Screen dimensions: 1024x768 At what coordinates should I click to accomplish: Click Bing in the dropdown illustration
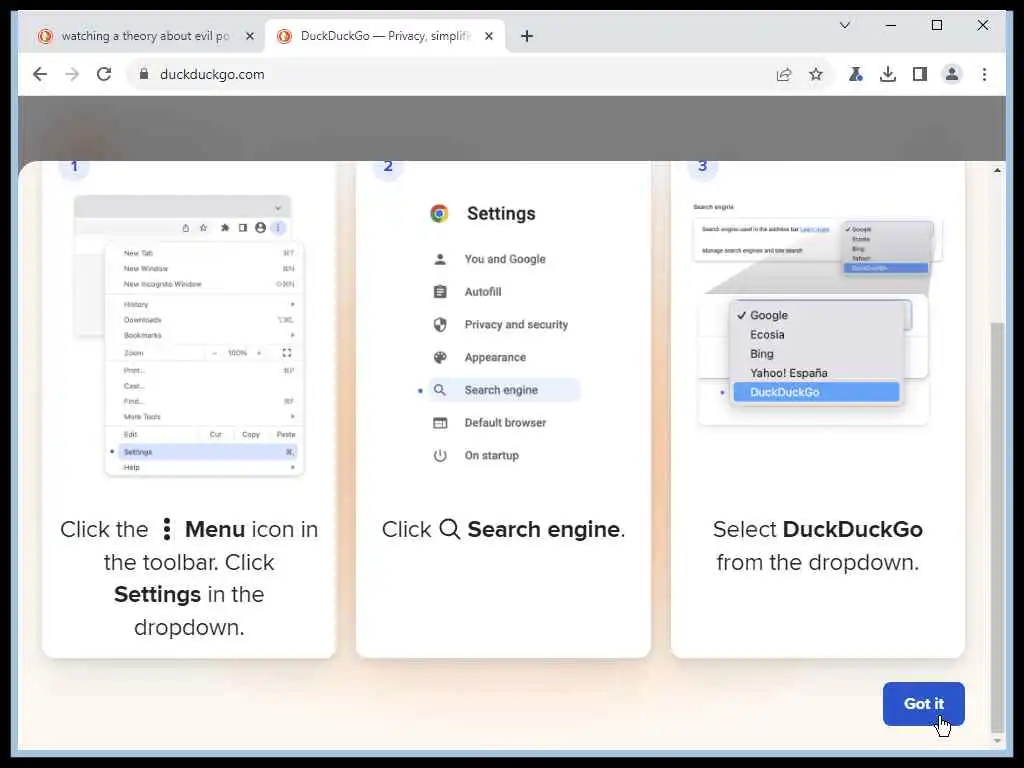(x=761, y=354)
